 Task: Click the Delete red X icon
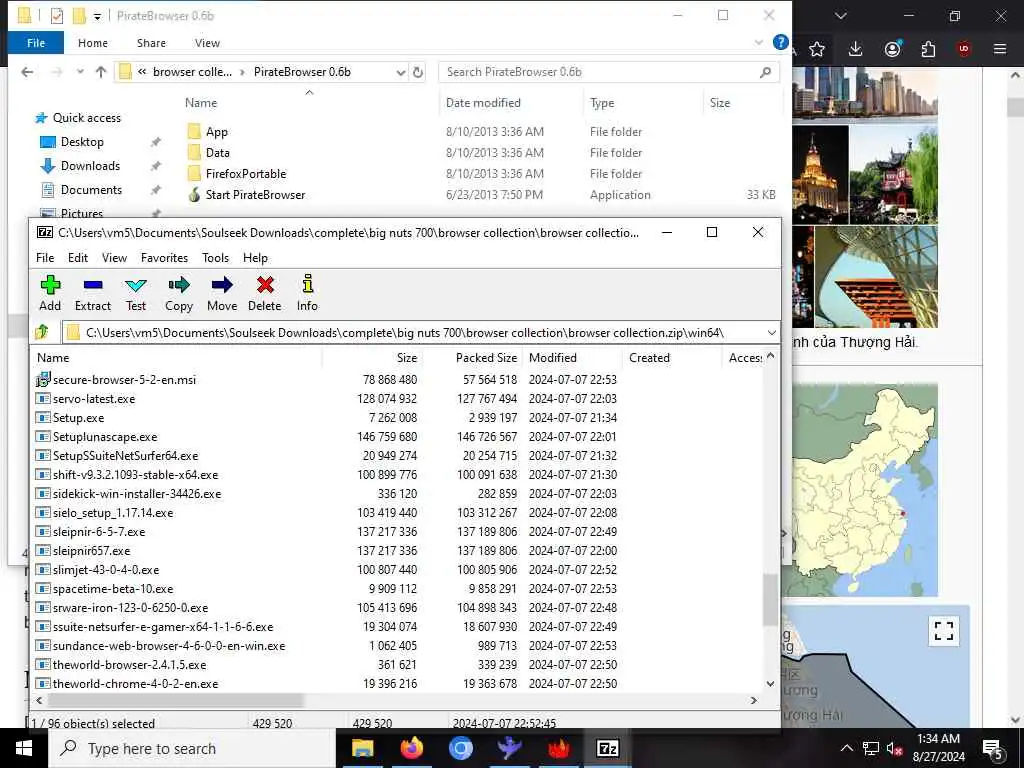click(x=264, y=293)
